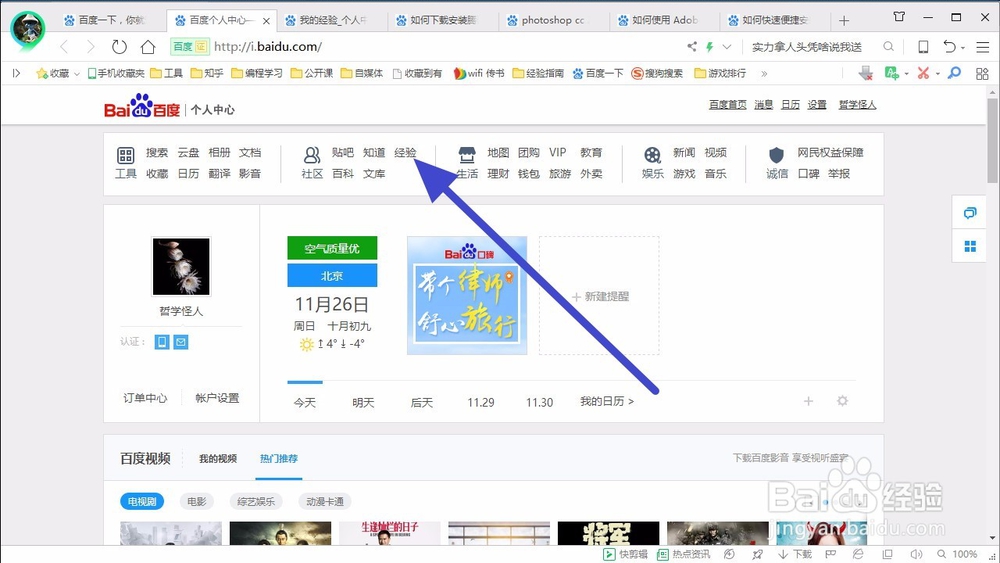Open dropdown beside scissors icon
Image resolution: width=1000 pixels, height=563 pixels.
(x=938, y=75)
